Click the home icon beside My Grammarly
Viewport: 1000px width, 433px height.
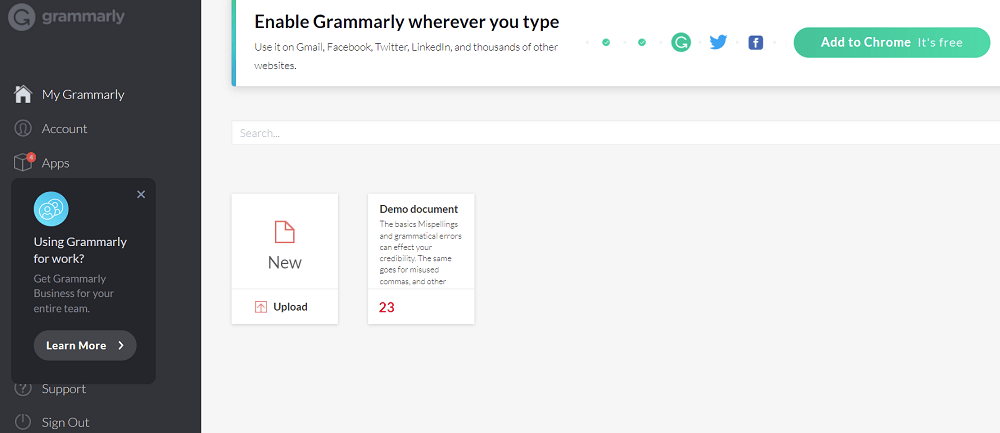point(23,94)
